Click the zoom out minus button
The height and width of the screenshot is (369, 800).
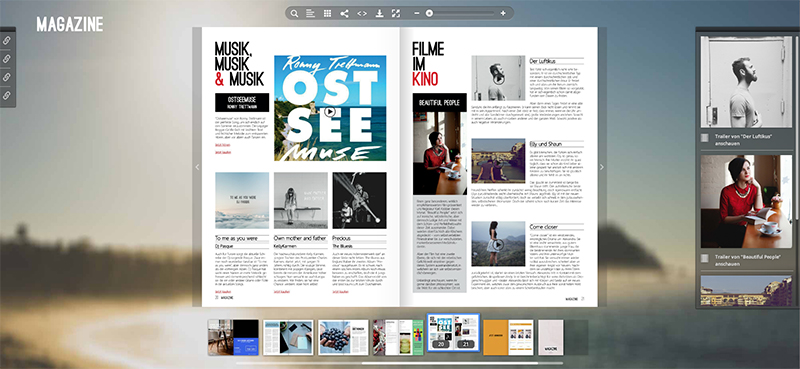coord(417,13)
